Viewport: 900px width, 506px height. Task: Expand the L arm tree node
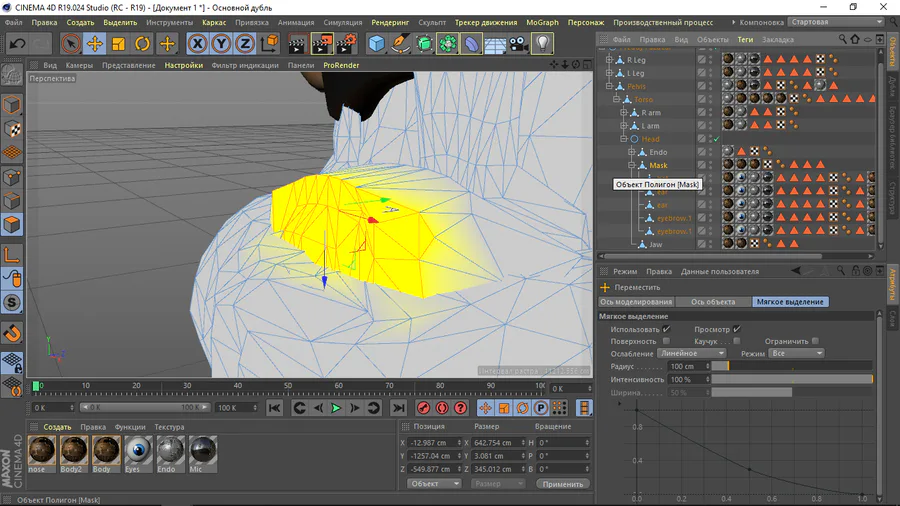pyautogui.click(x=624, y=126)
